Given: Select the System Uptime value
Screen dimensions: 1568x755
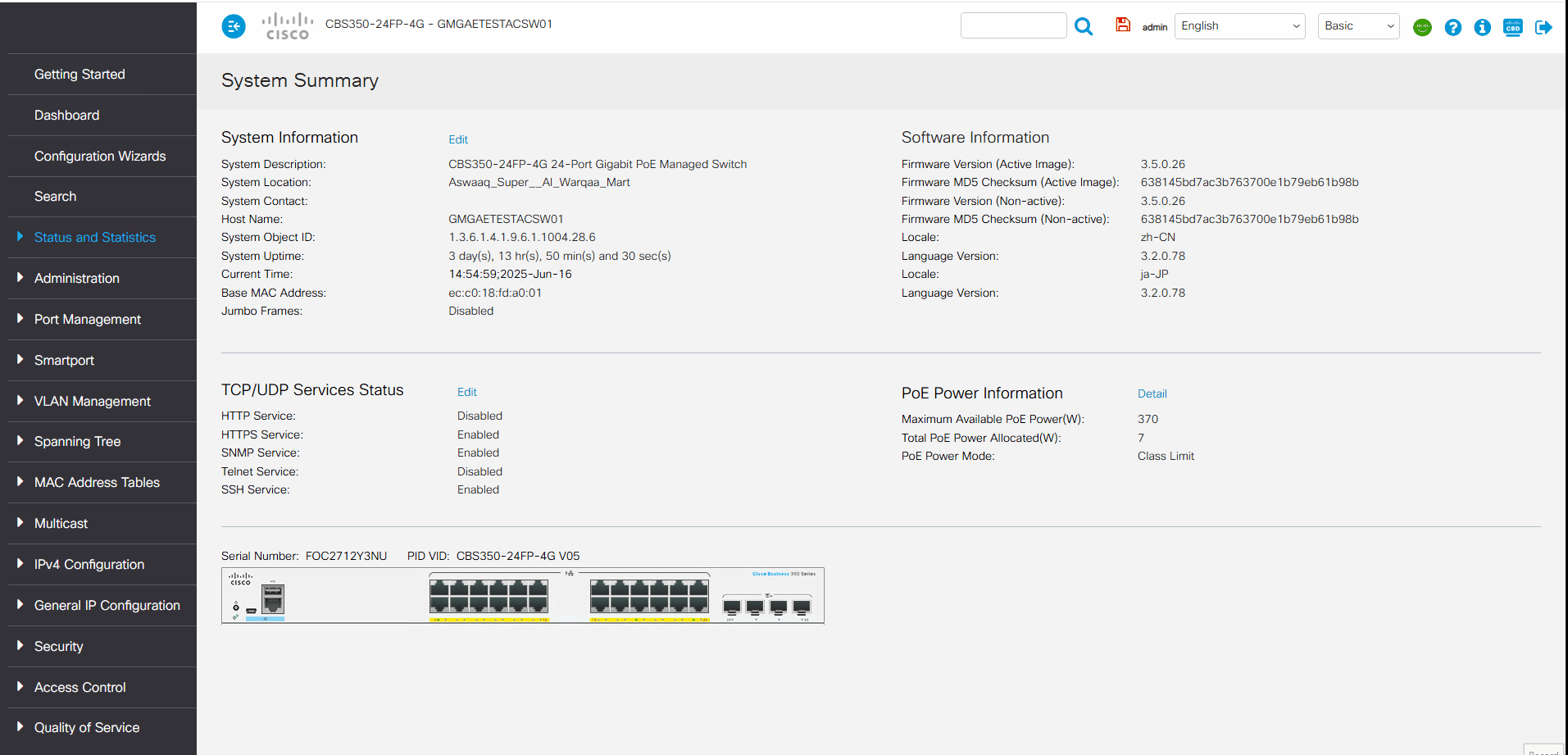Looking at the screenshot, I should click(x=560, y=256).
